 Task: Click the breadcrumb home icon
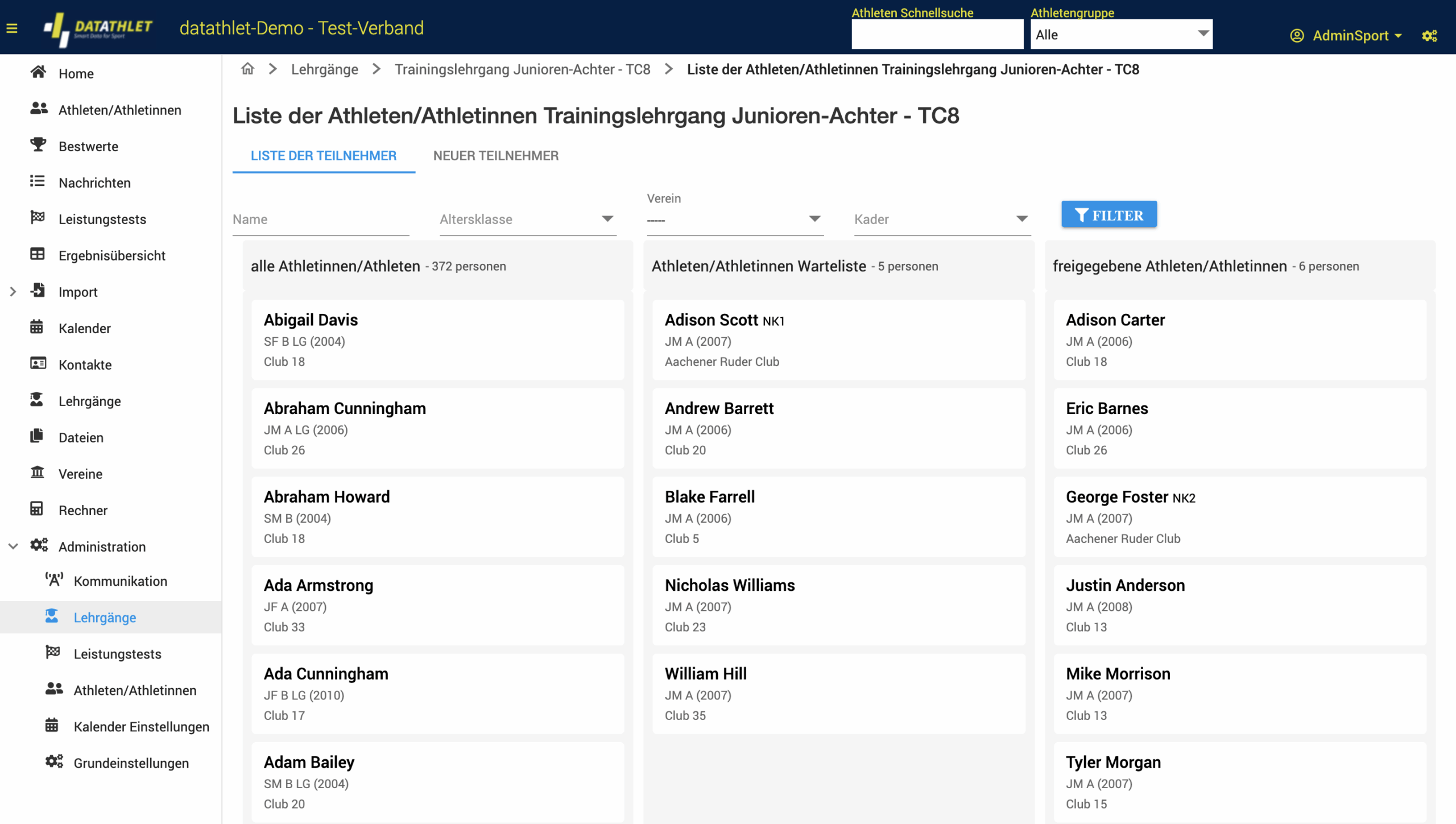click(x=247, y=69)
